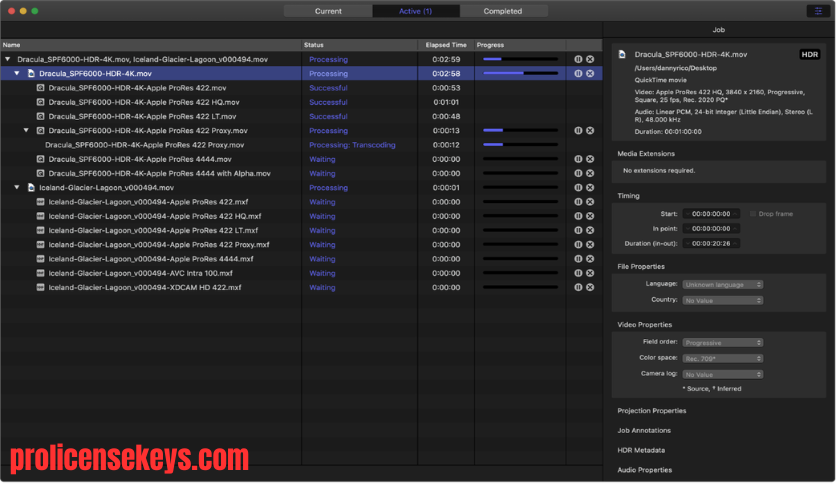This screenshot has height=484, width=836.
Task: Click the HDR badge in the Job inspector
Action: [809, 54]
